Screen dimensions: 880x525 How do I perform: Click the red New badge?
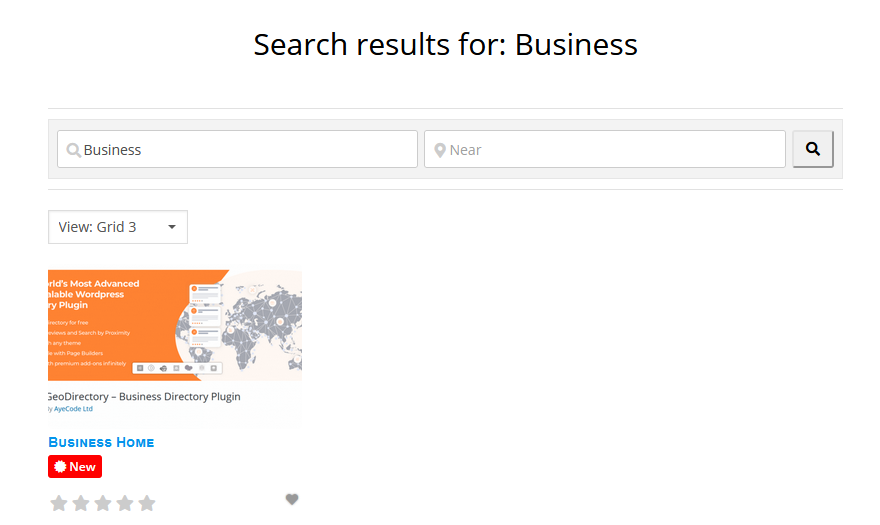[75, 467]
